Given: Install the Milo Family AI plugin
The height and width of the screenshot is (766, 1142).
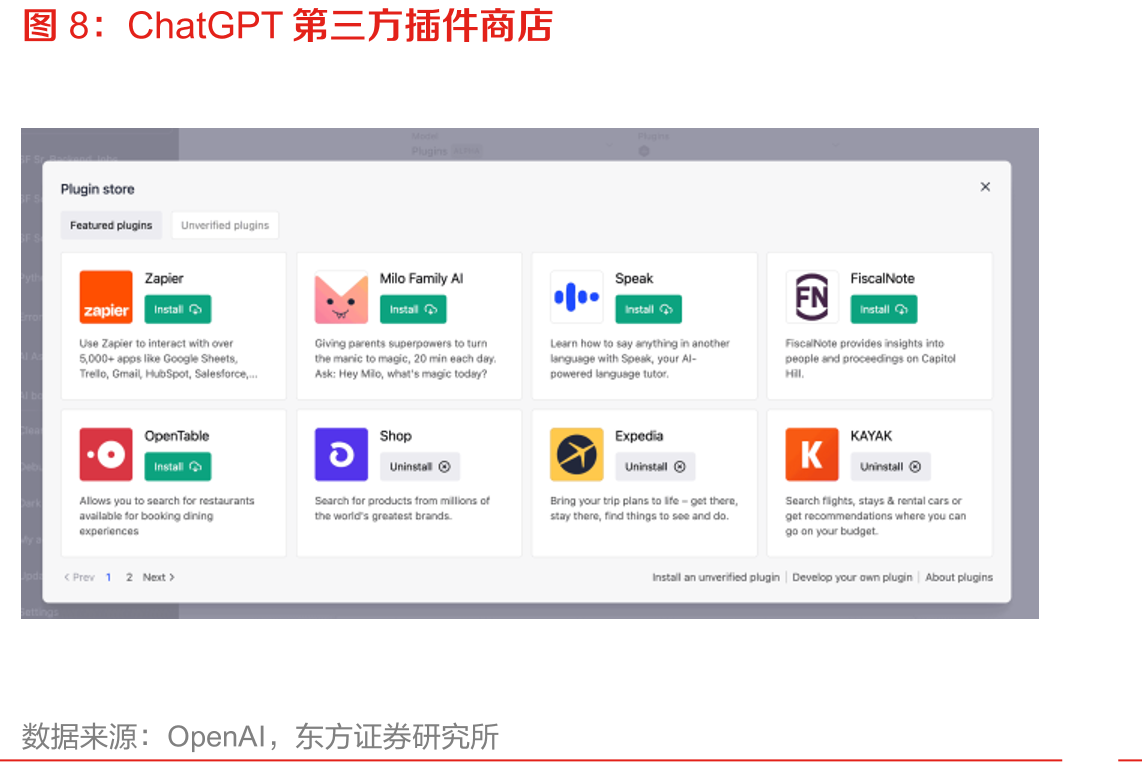Looking at the screenshot, I should point(413,309).
